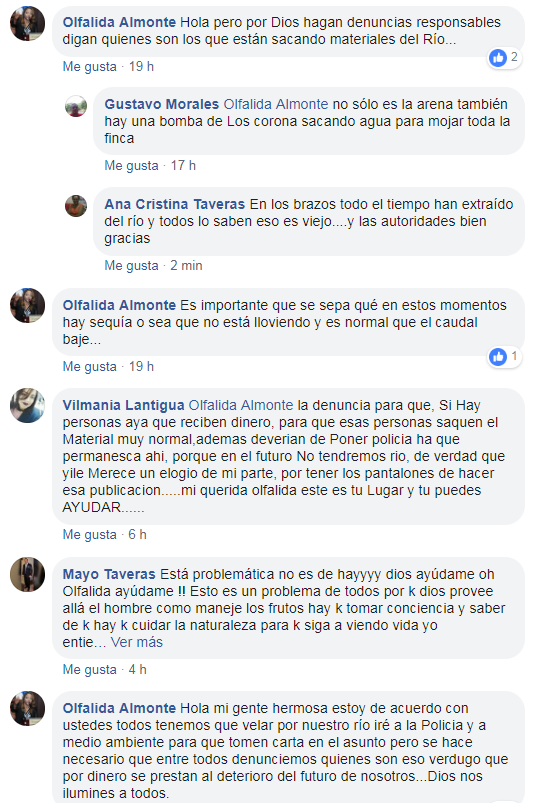Open Vilmania Lantigua's profile picture

click(28, 406)
